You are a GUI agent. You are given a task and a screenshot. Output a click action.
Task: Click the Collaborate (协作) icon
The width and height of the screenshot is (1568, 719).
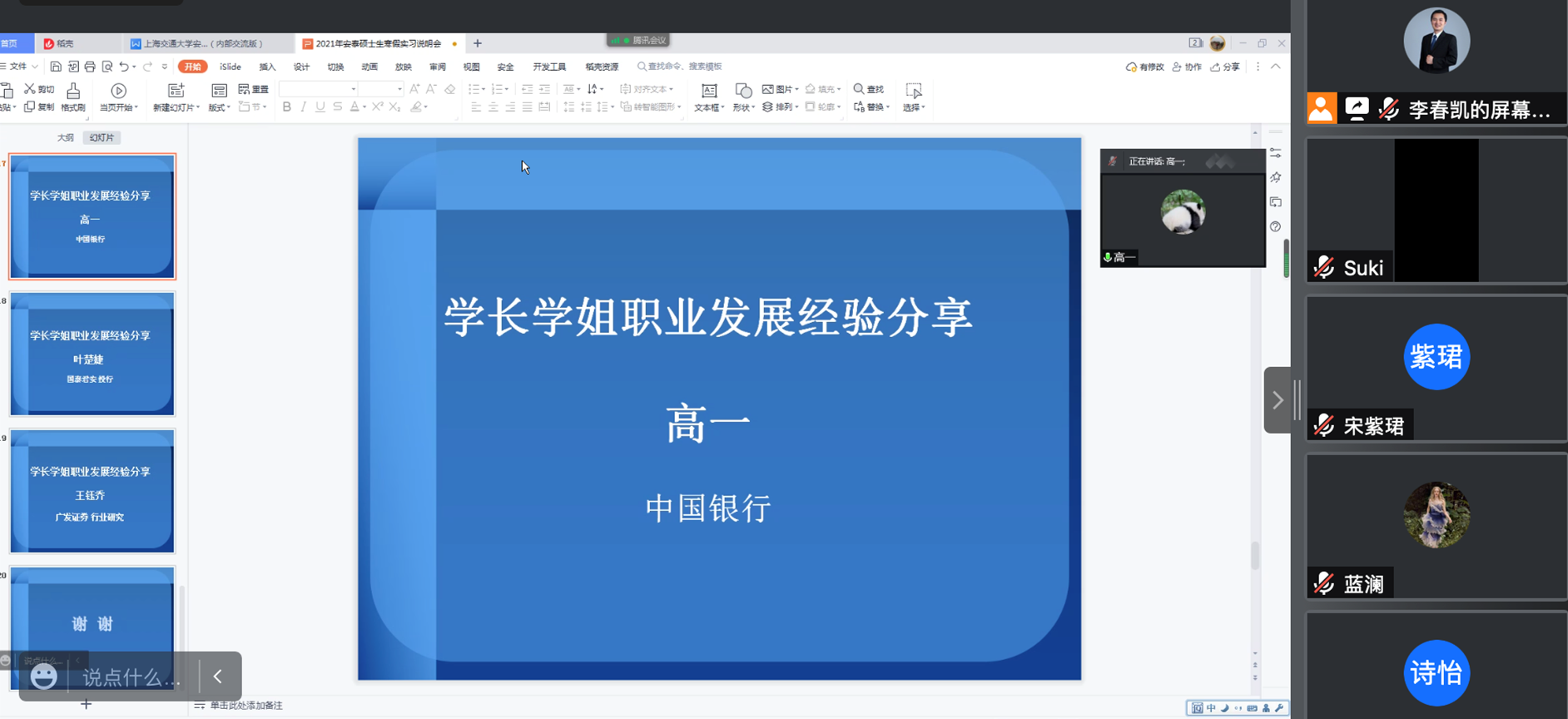pos(1177,67)
